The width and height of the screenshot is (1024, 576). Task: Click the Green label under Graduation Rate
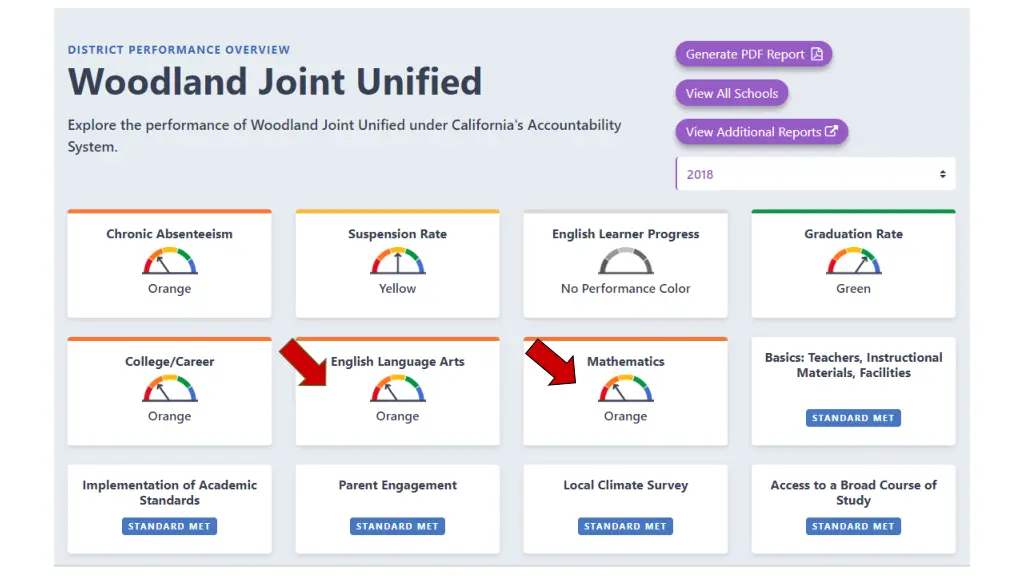tap(854, 289)
